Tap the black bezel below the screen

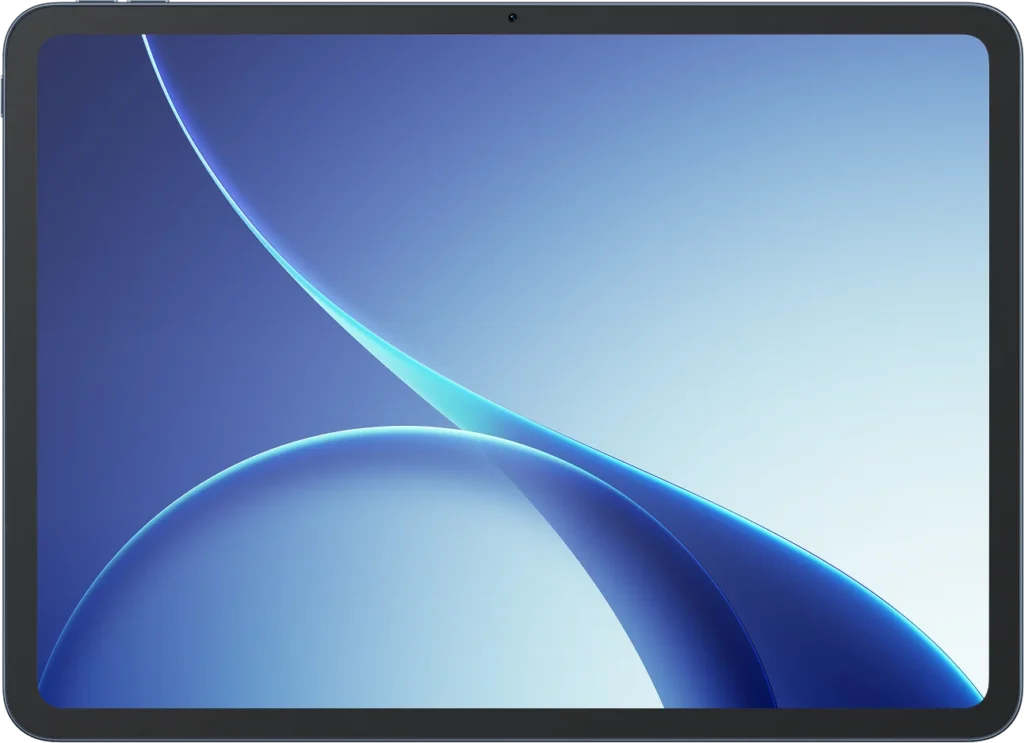click(512, 723)
